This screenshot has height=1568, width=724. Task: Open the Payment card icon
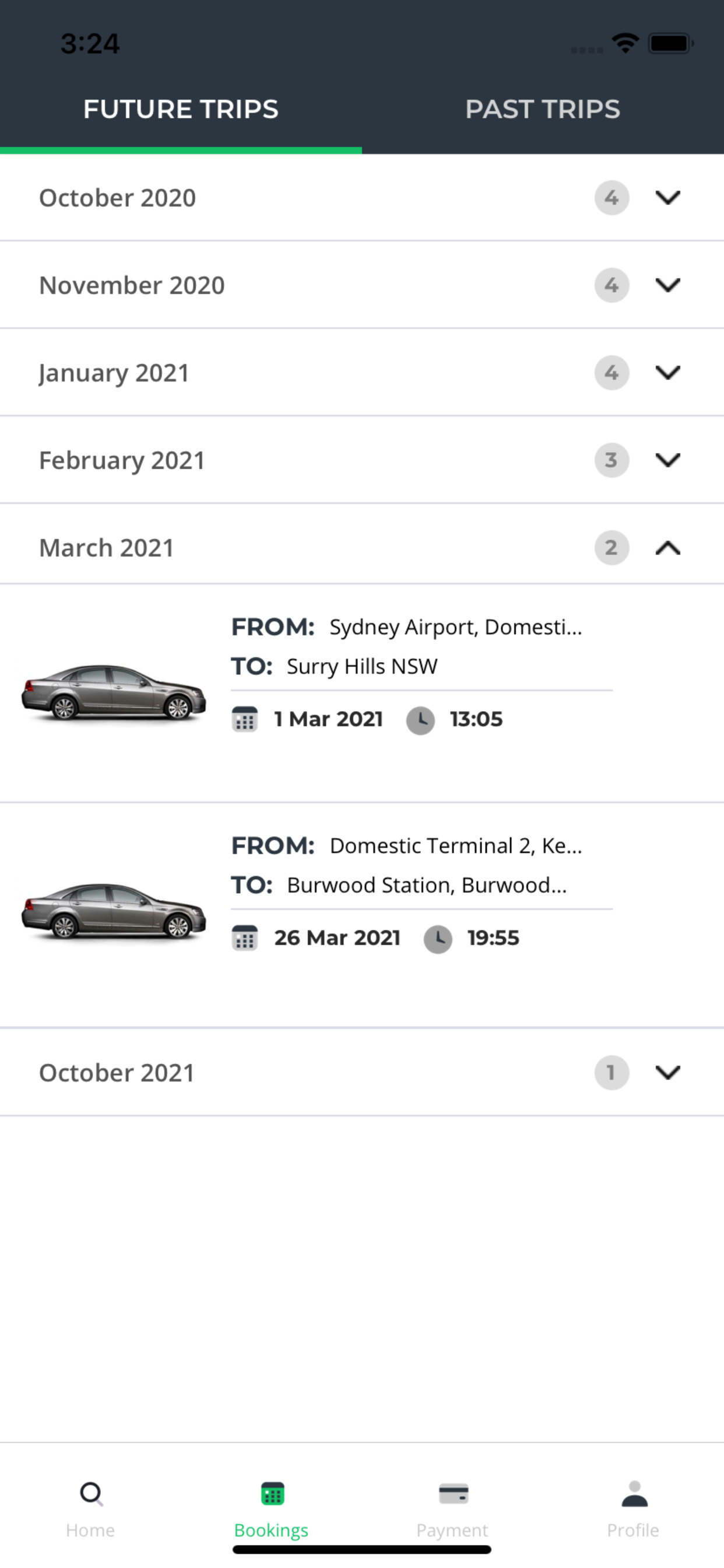[453, 1493]
